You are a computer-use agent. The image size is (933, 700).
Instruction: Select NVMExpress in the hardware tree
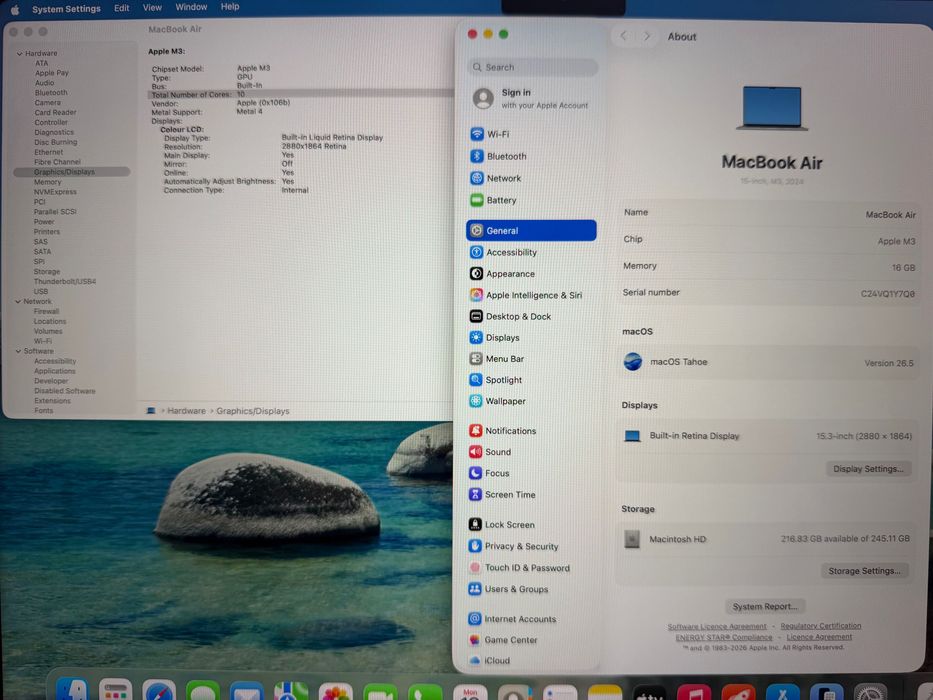click(55, 192)
